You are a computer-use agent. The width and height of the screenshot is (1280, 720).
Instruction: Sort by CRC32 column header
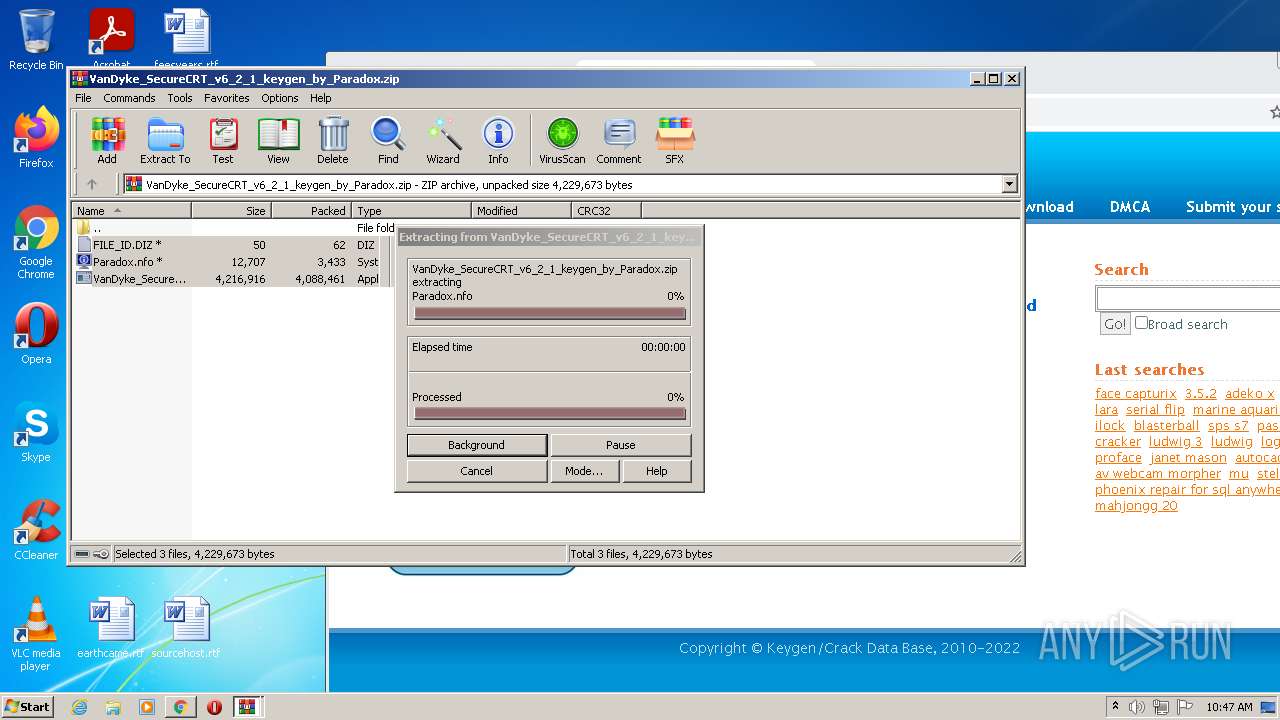pyautogui.click(x=607, y=210)
